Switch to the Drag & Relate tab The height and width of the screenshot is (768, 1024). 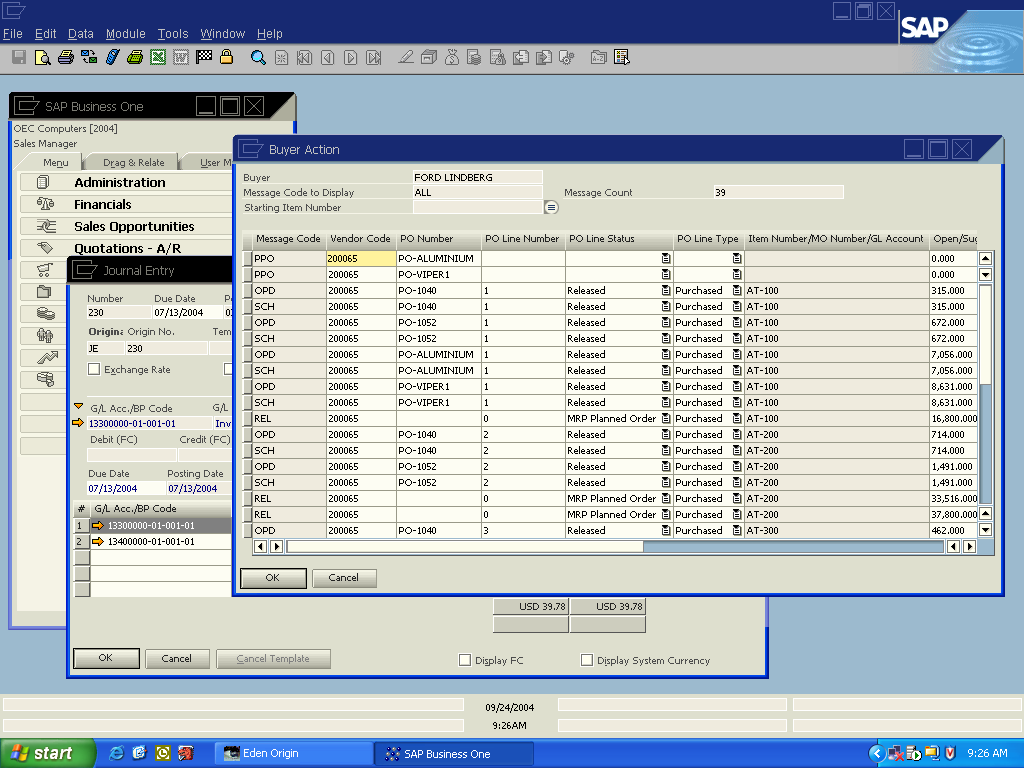[133, 162]
